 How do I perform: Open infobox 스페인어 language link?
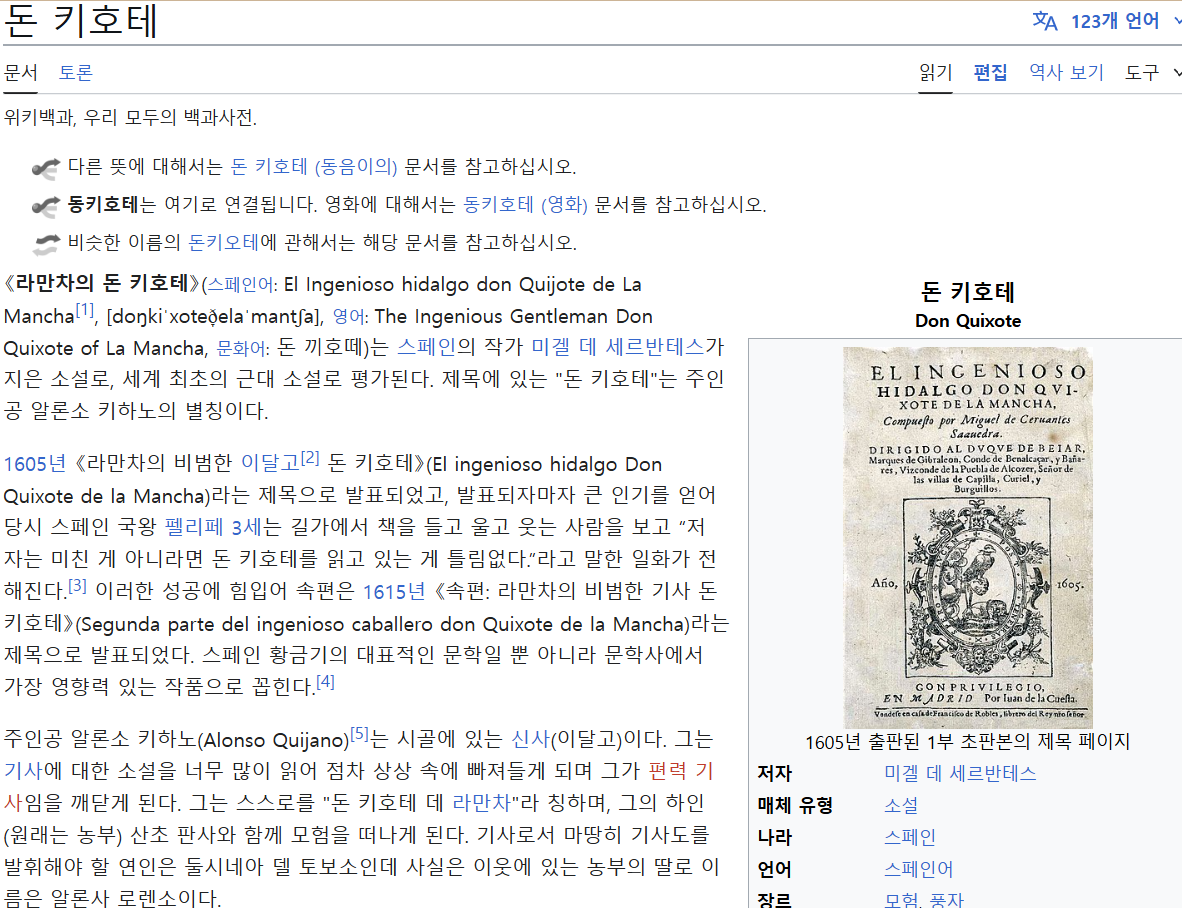(918, 870)
